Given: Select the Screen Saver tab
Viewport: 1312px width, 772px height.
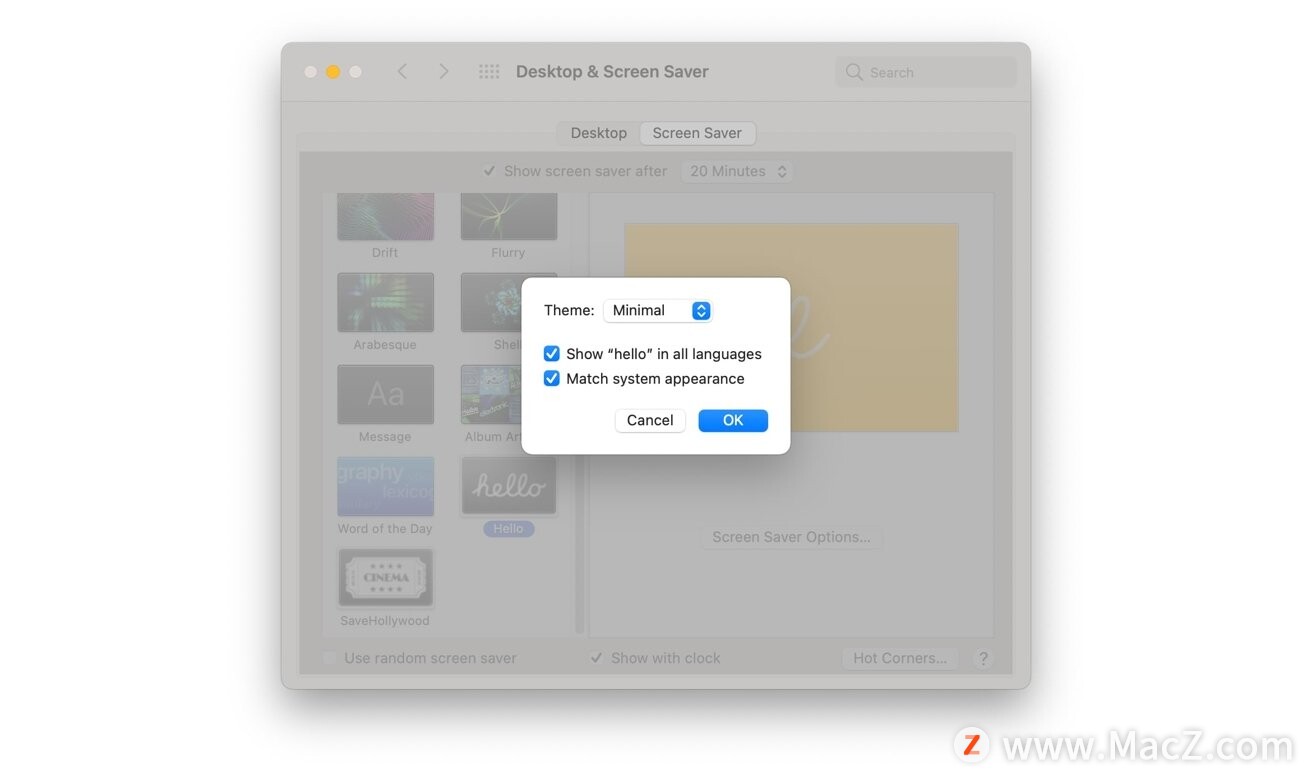Looking at the screenshot, I should click(697, 133).
